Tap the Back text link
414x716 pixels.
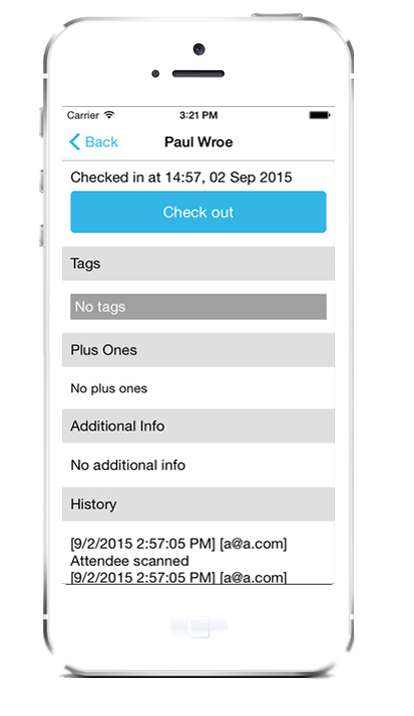tap(101, 142)
